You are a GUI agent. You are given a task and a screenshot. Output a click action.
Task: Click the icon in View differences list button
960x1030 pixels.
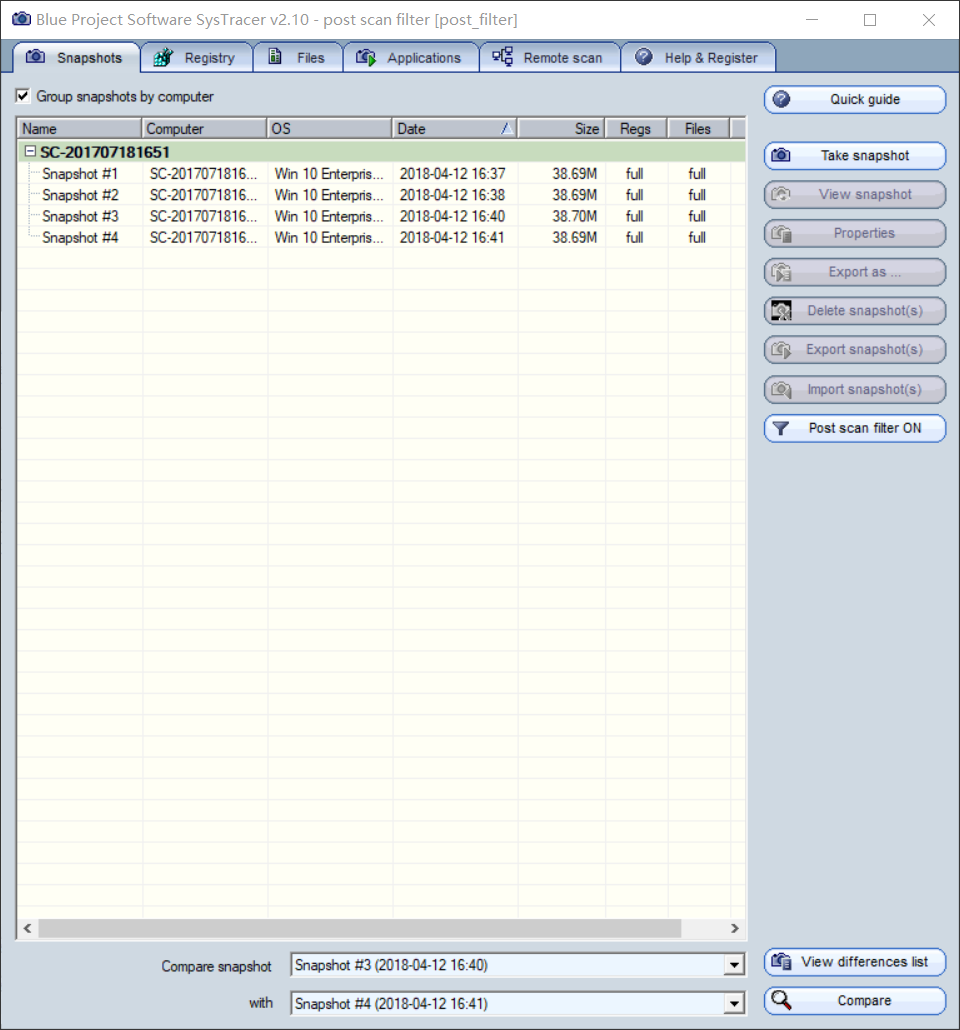[781, 962]
